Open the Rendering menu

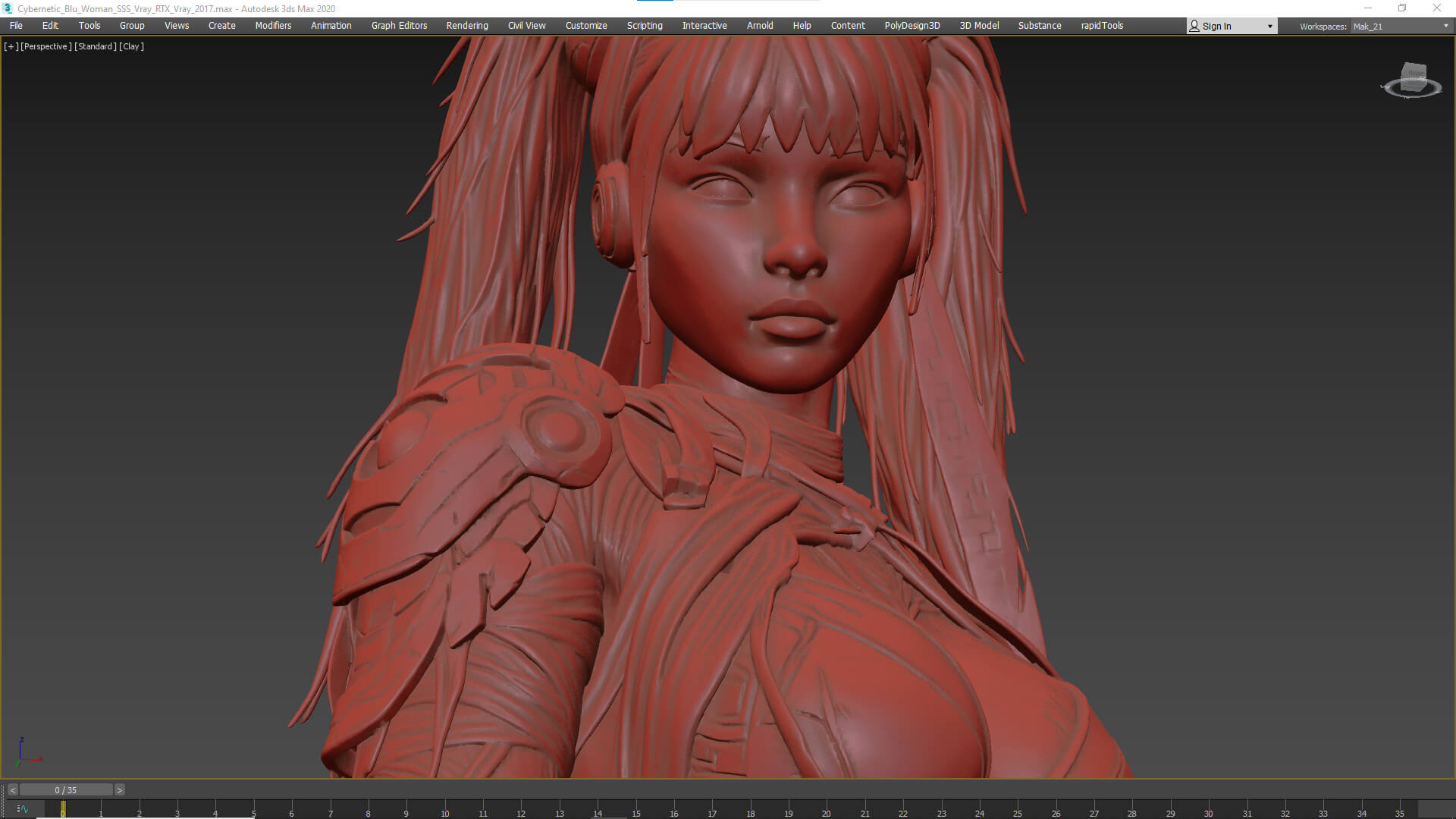(x=467, y=26)
